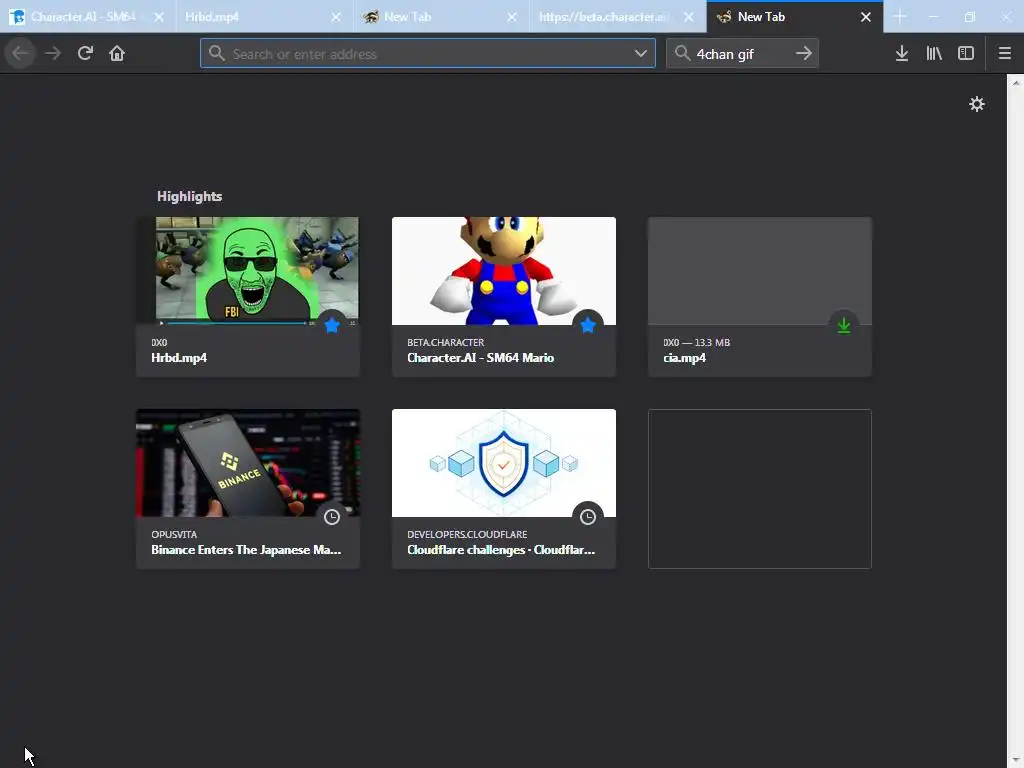Image resolution: width=1024 pixels, height=768 pixels.
Task: Open Binance Enters The Japanese Ma... link
Action: [246, 550]
